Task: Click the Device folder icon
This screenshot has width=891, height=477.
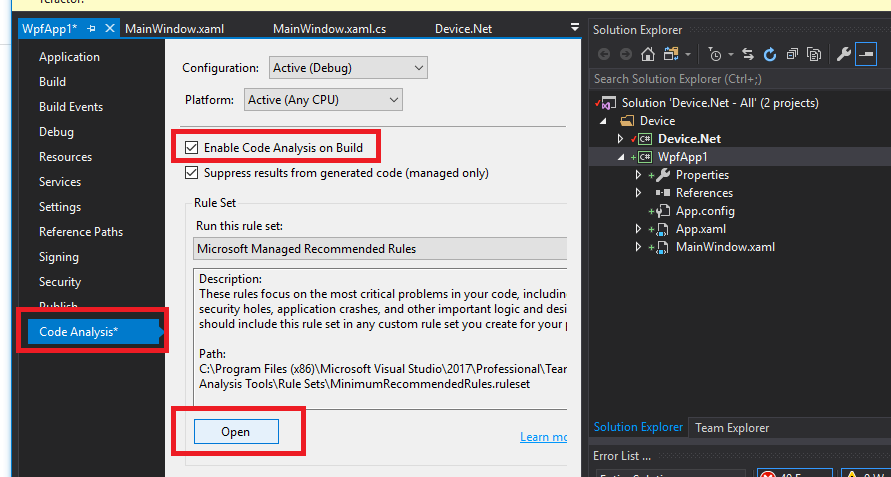Action: [627, 121]
